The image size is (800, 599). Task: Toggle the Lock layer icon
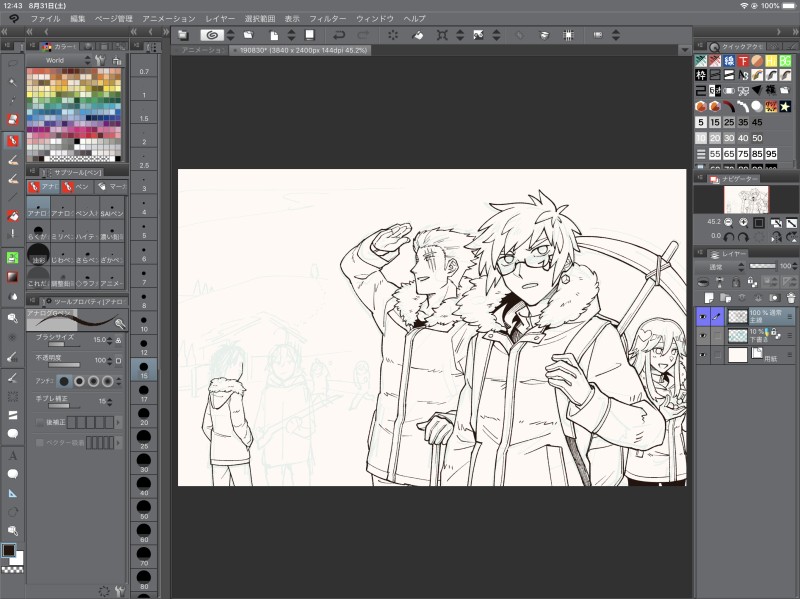[736, 282]
